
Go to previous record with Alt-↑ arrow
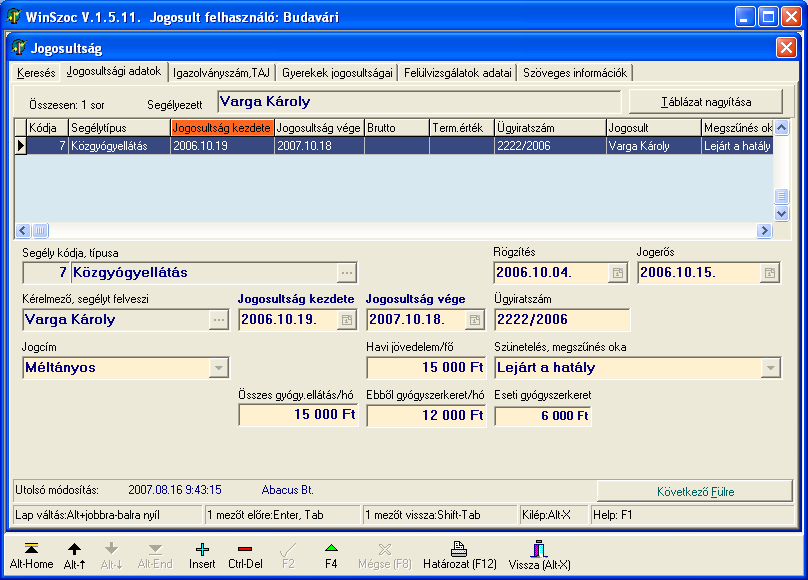75,550
